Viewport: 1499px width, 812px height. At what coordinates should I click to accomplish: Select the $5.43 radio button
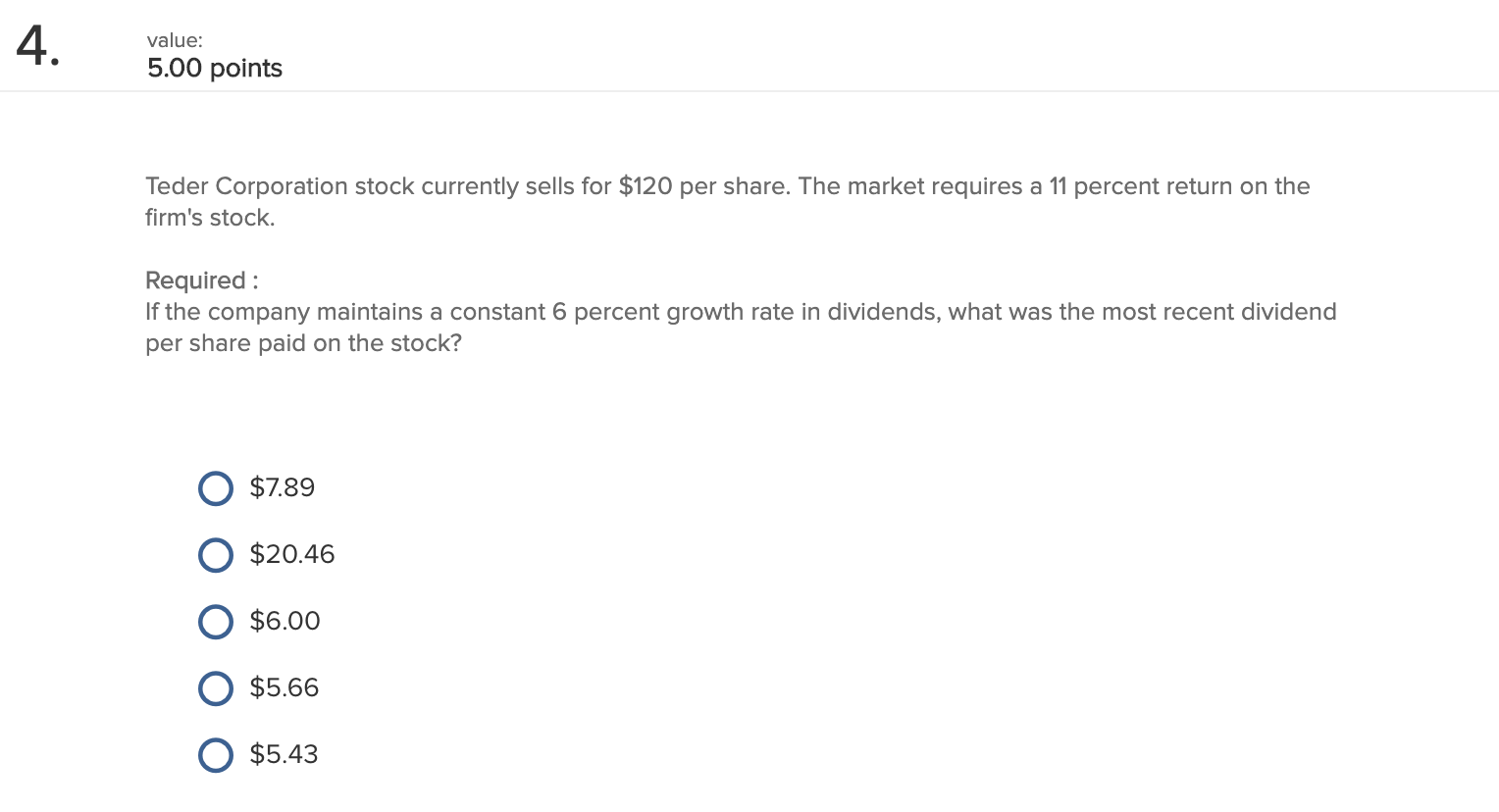[215, 755]
